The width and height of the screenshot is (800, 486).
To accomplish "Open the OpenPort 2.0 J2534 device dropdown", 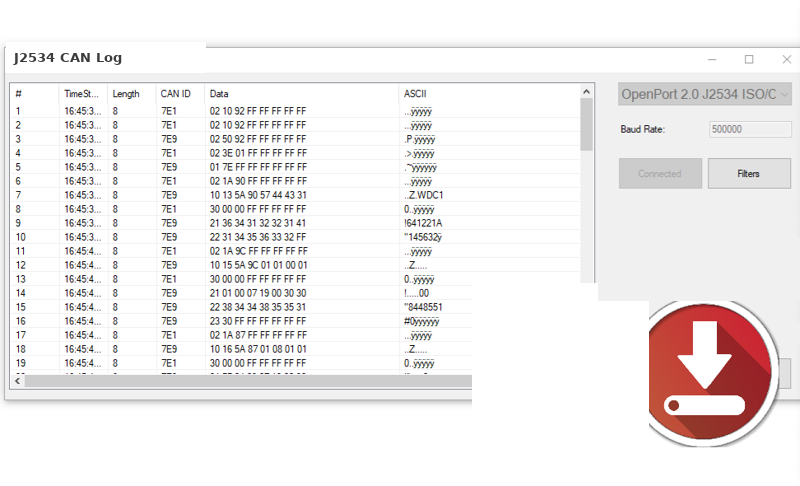I will coord(705,94).
